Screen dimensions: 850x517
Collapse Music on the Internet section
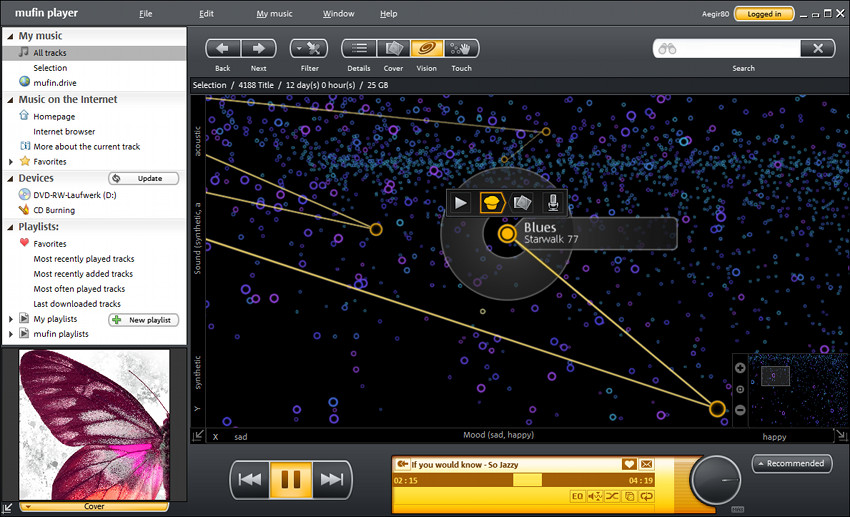click(10, 100)
